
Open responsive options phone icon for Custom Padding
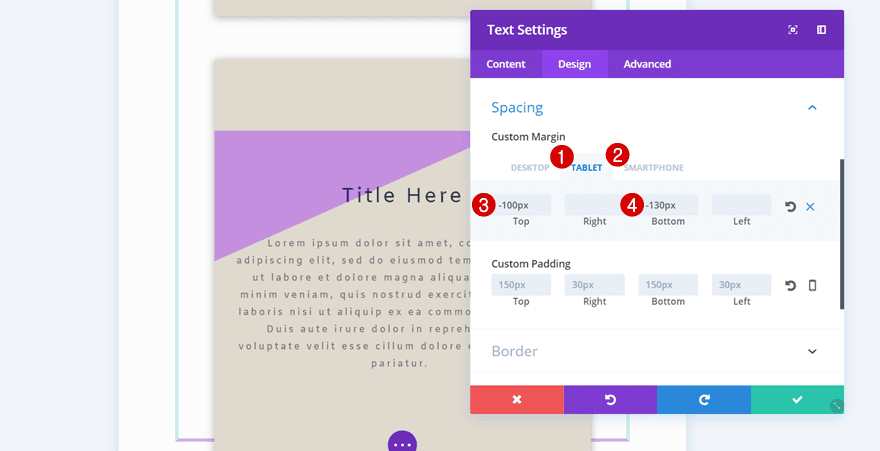point(812,286)
